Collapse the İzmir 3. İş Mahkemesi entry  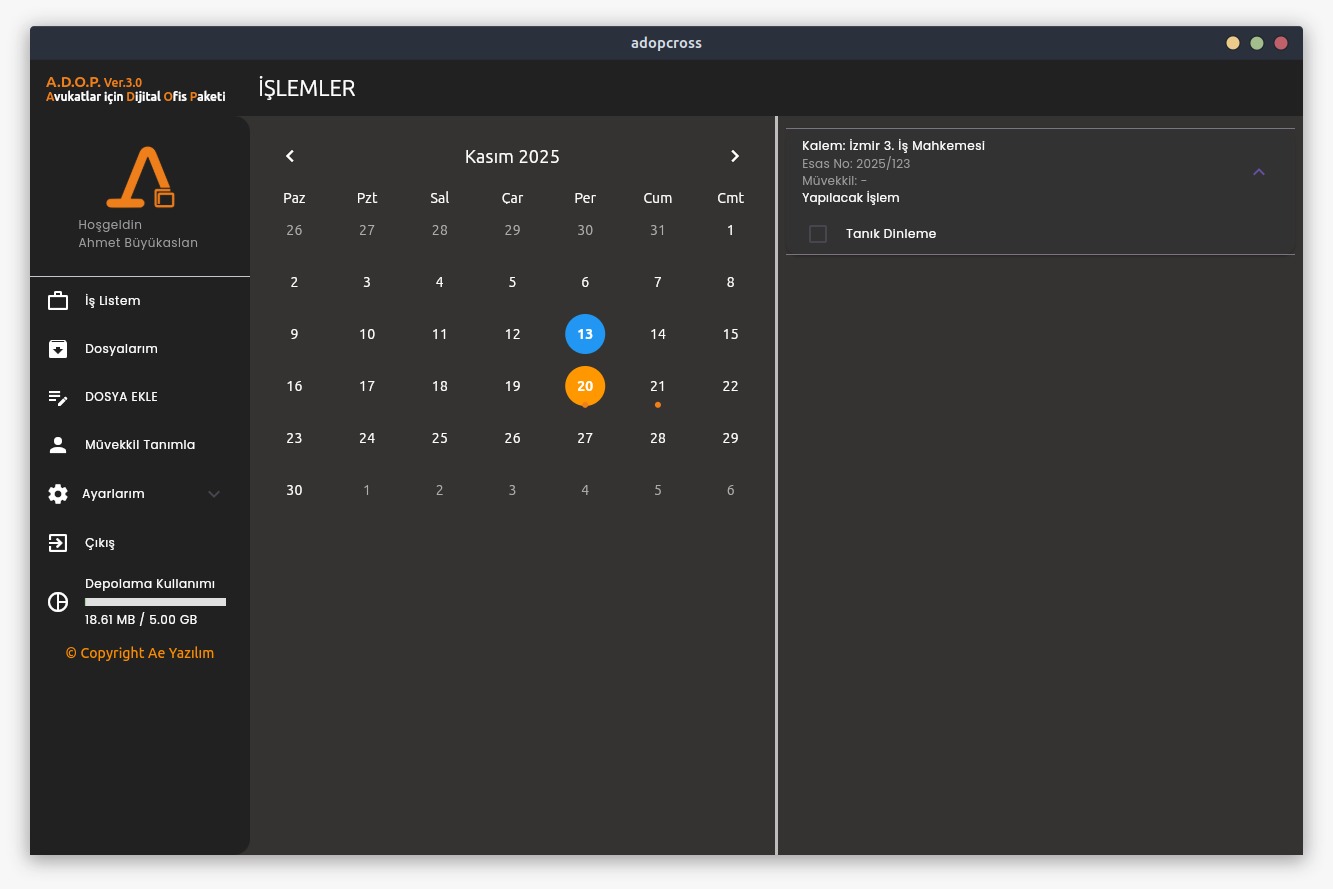coord(1259,172)
